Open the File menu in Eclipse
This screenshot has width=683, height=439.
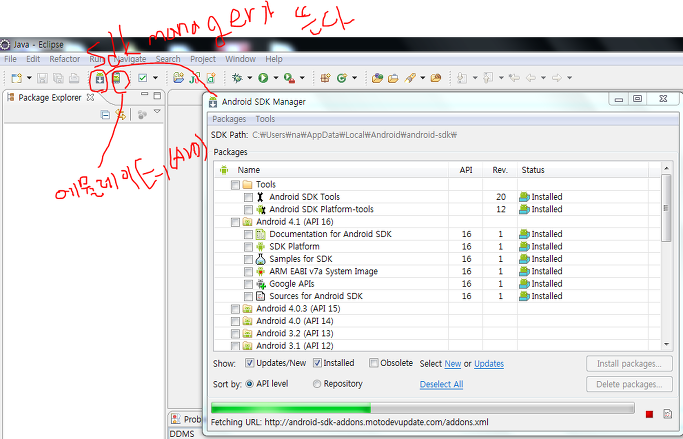[10, 59]
